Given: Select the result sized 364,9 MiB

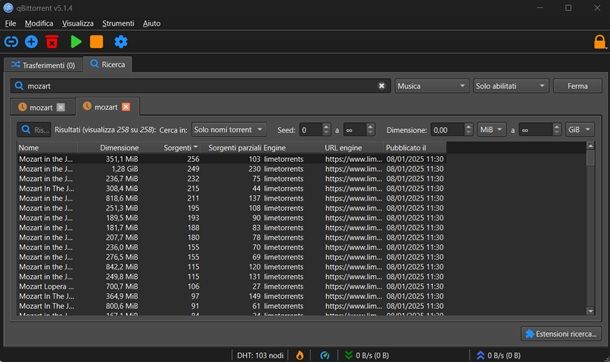Looking at the screenshot, I should click(232, 296).
